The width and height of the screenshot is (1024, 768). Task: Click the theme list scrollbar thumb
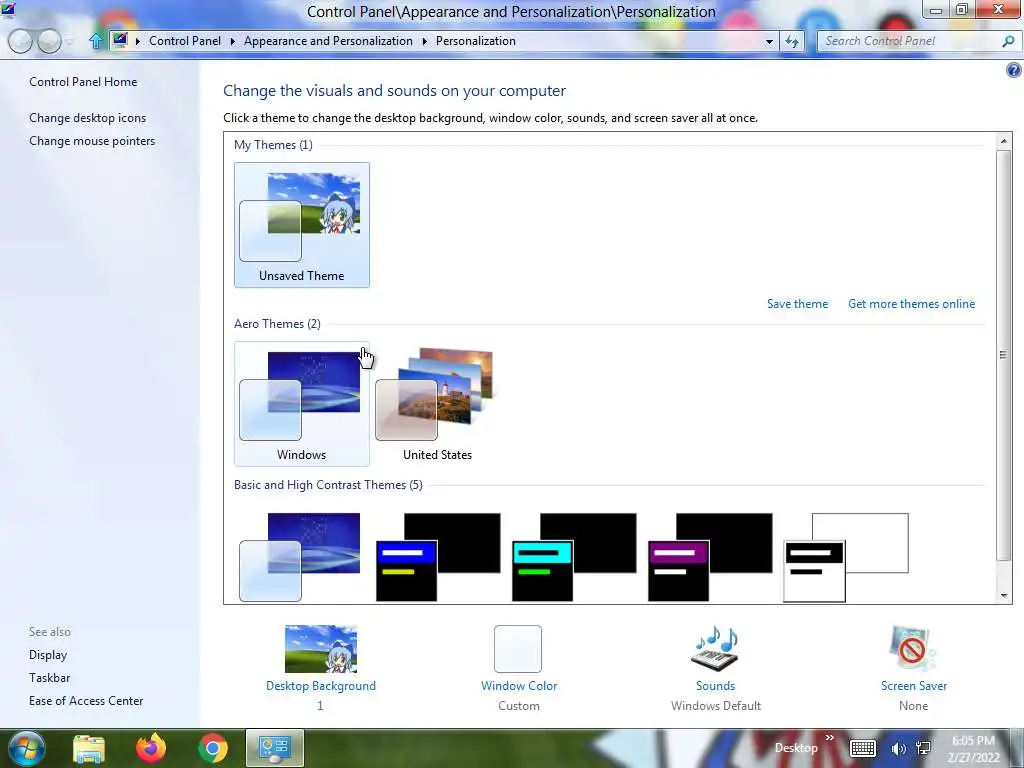[x=1004, y=355]
